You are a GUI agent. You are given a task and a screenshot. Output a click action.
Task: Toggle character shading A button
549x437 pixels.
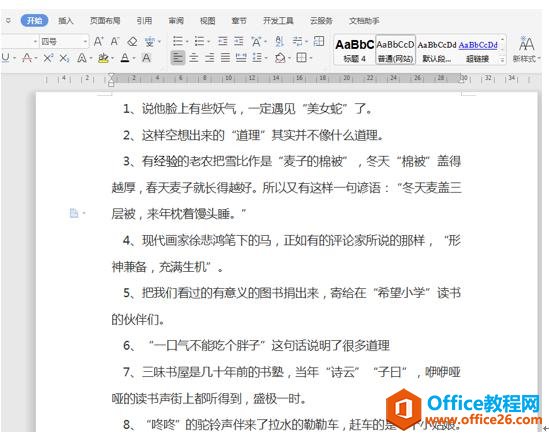(146, 58)
